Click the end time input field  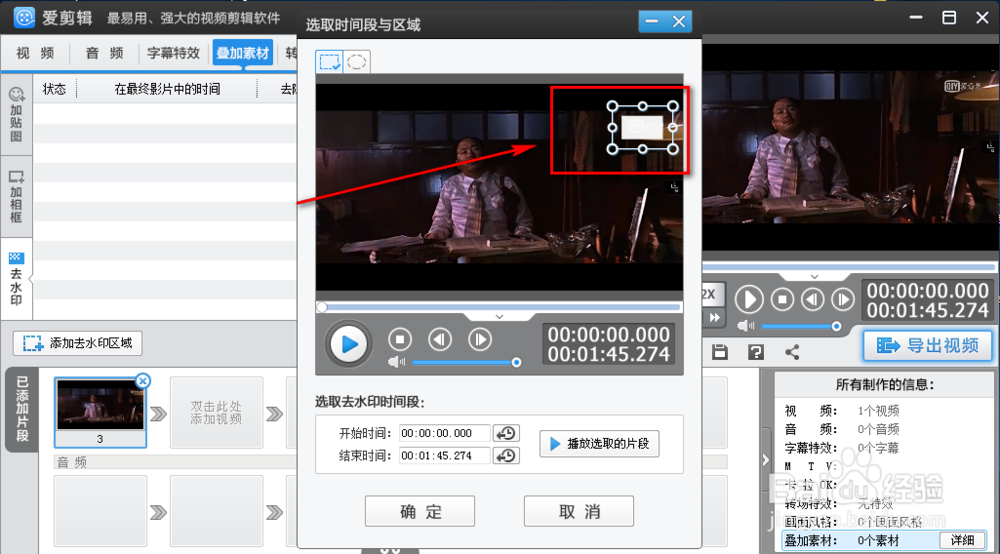445,456
